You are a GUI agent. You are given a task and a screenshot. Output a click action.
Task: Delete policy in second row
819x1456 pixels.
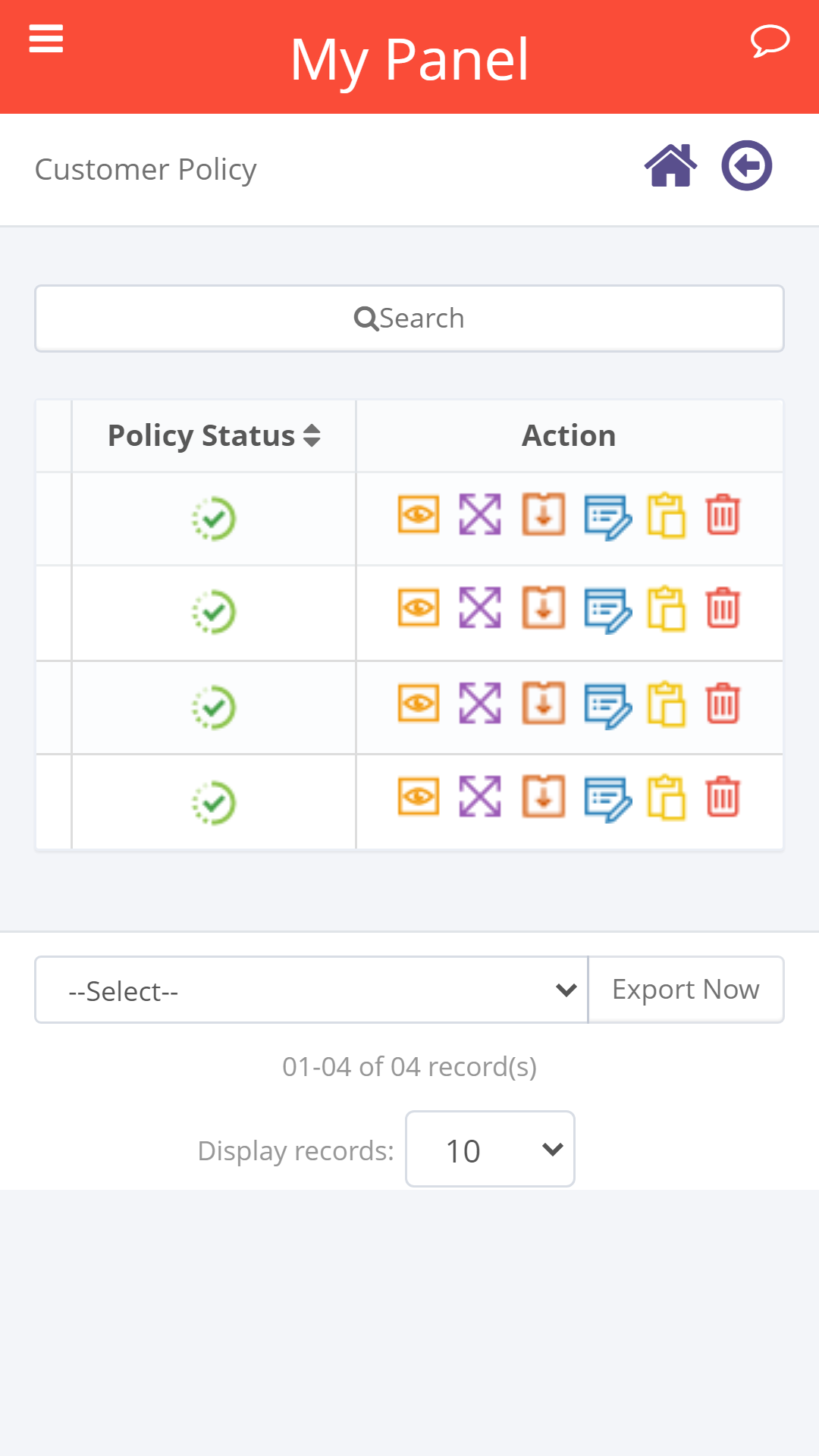coord(723,607)
